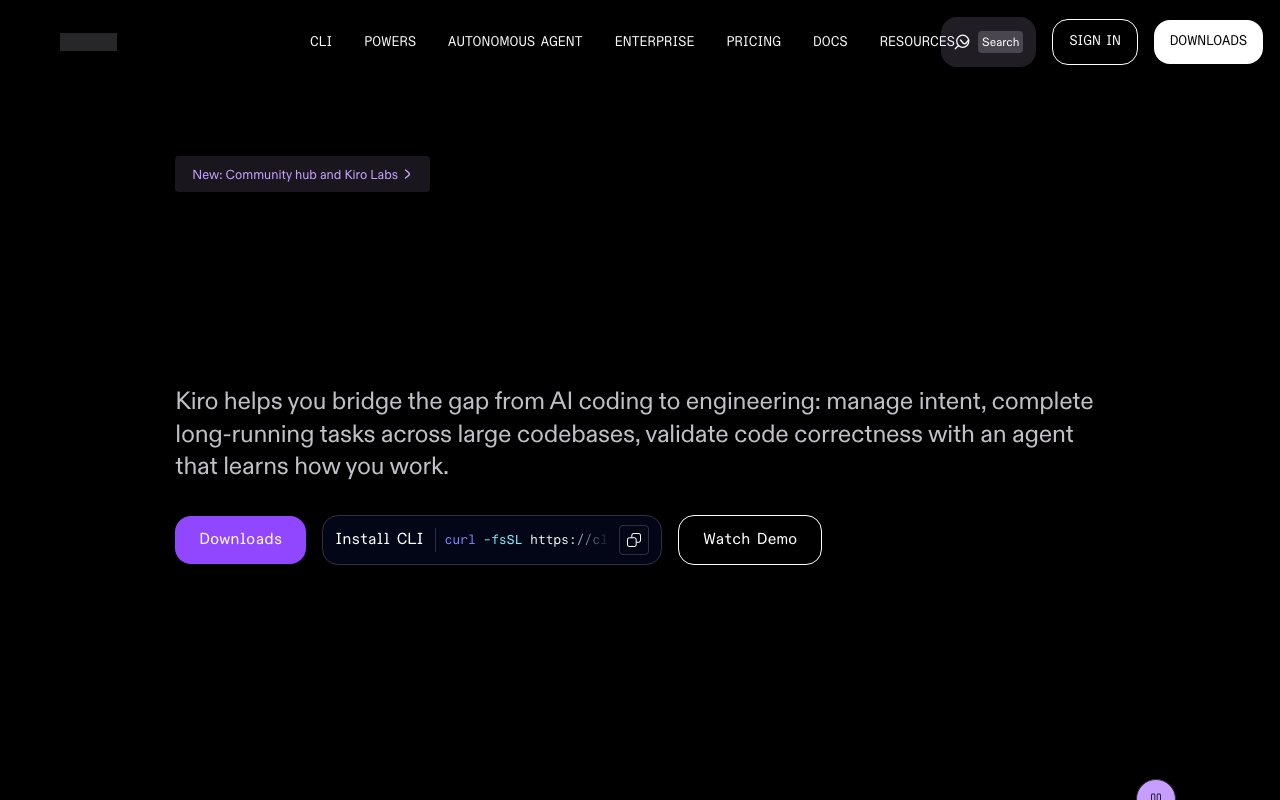Go to the POWERS page
This screenshot has height=800, width=1280.
[x=390, y=42]
